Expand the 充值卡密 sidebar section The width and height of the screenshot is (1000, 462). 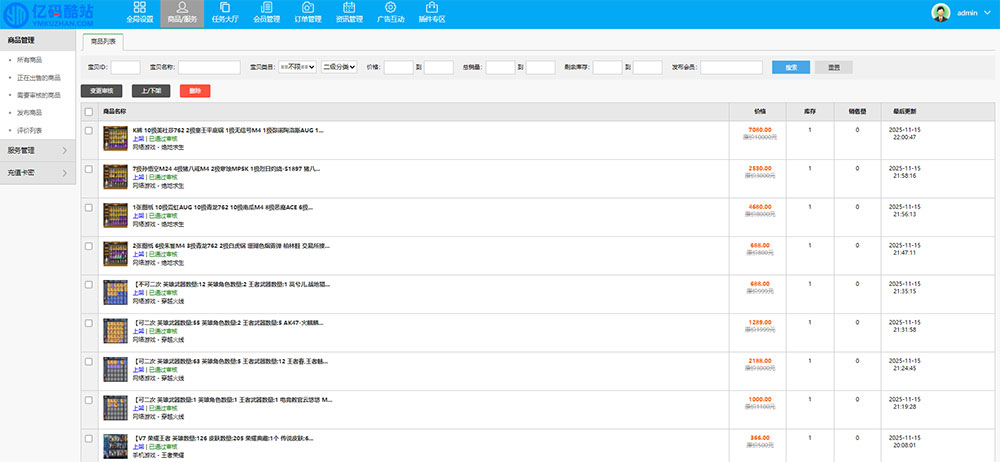pyautogui.click(x=37, y=173)
